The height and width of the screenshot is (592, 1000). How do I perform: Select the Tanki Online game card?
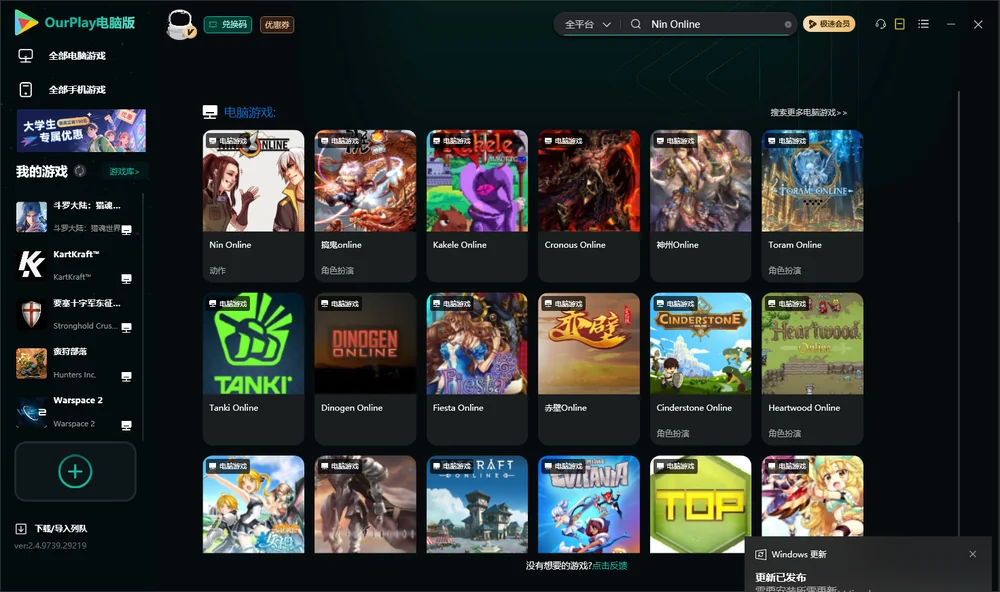254,369
